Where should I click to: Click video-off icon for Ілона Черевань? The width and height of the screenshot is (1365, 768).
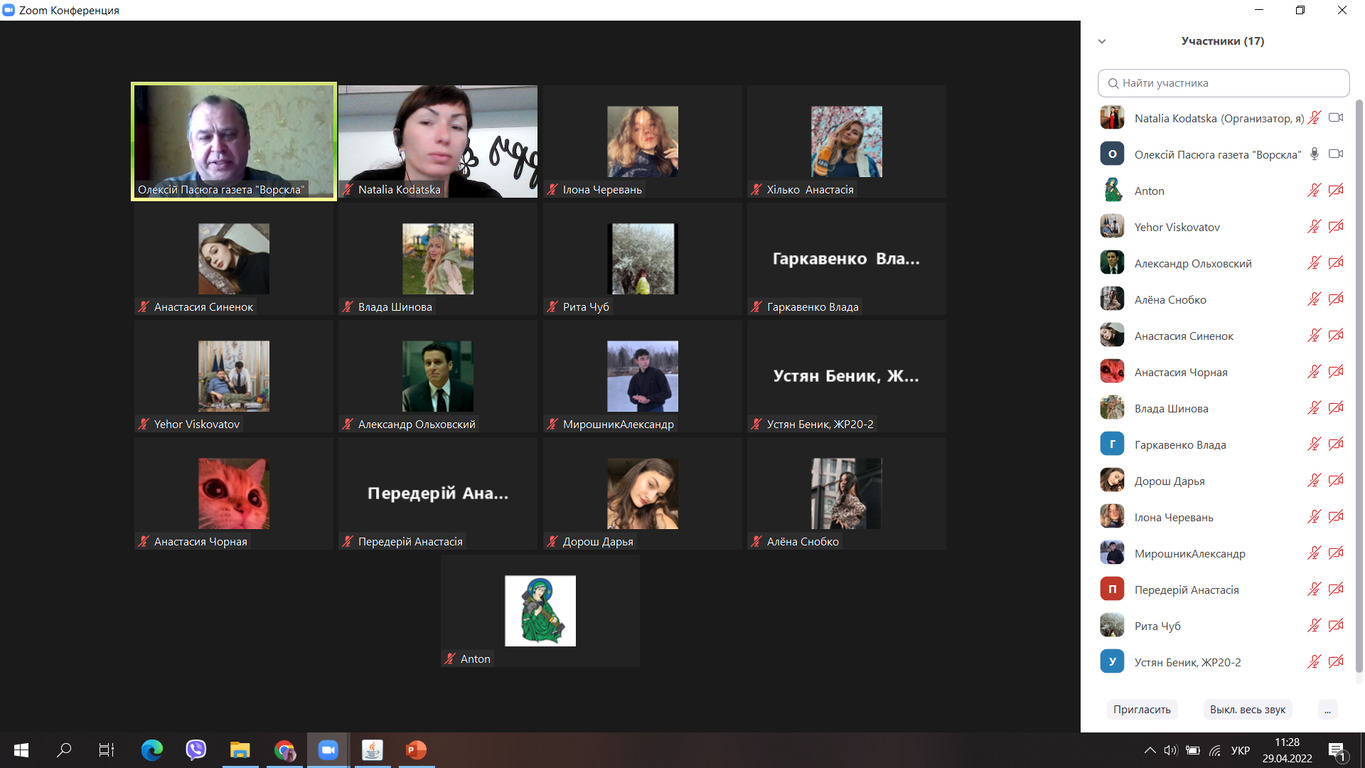click(1336, 517)
